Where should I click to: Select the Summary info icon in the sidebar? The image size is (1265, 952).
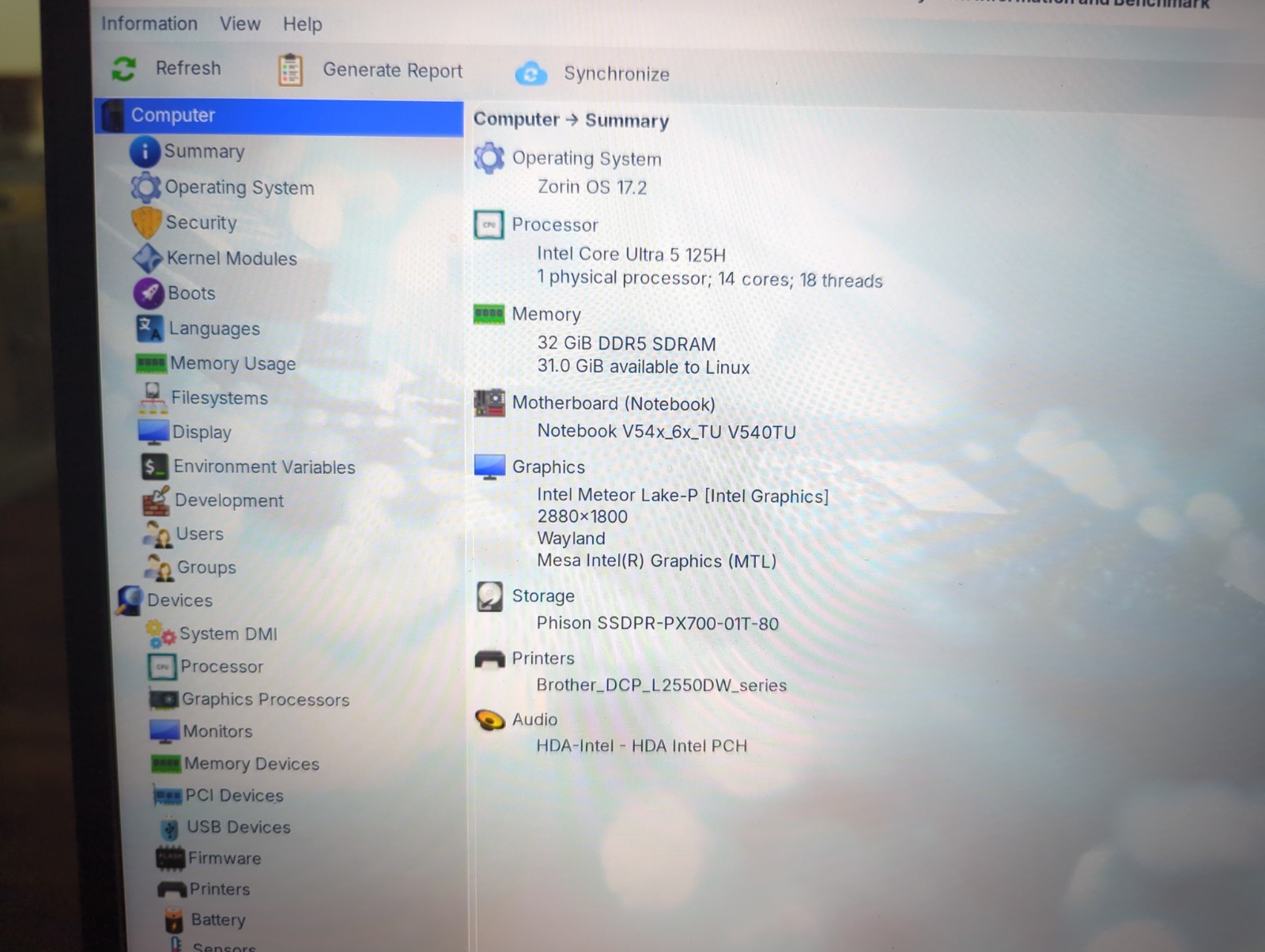(x=145, y=151)
